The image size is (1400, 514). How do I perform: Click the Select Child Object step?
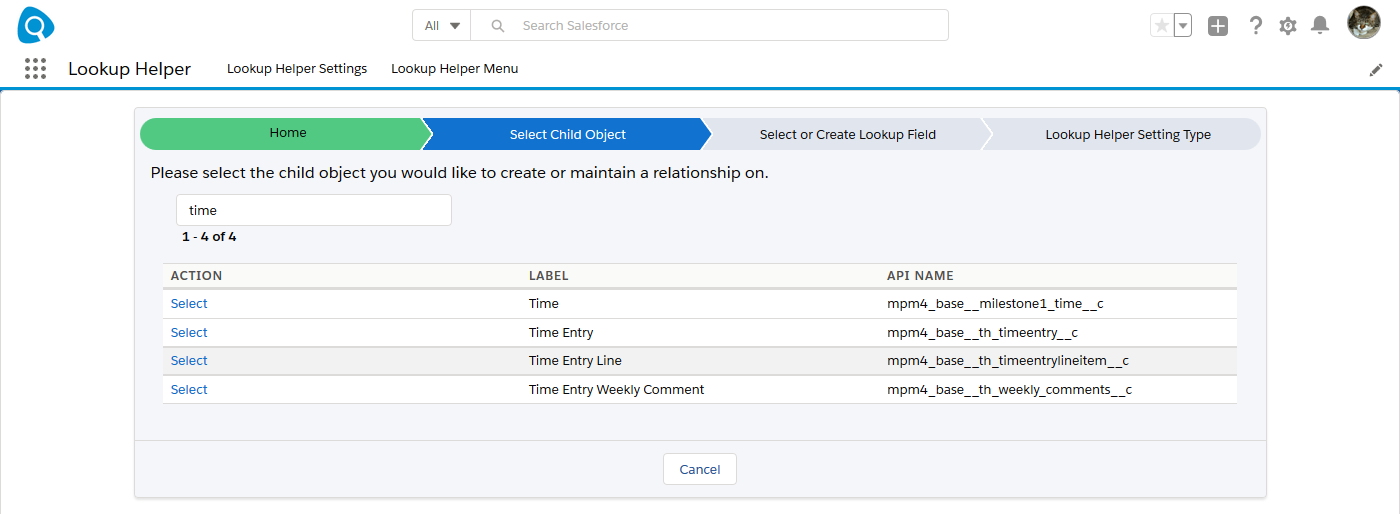(568, 134)
